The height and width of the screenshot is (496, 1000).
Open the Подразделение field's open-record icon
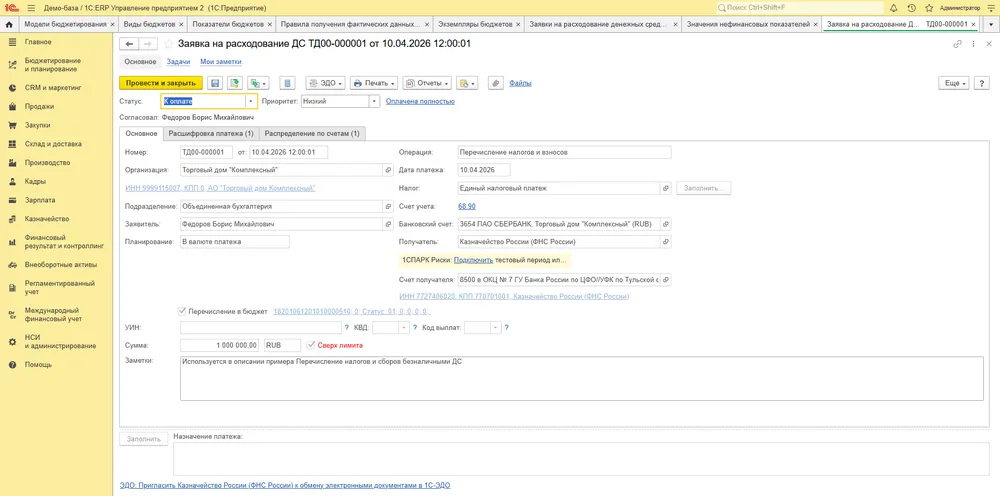(388, 207)
